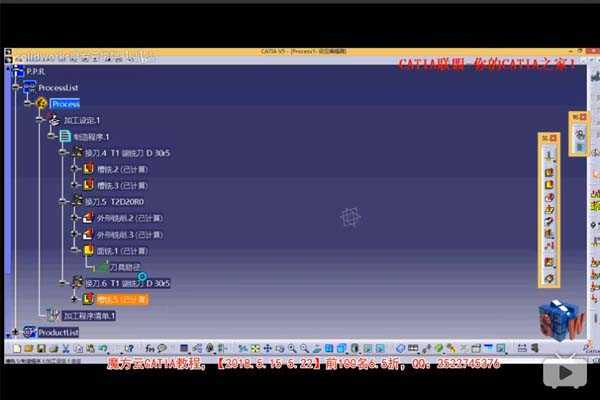Screen dimensions: 600x400
Task: Click the New document icon
Action: 17,348
